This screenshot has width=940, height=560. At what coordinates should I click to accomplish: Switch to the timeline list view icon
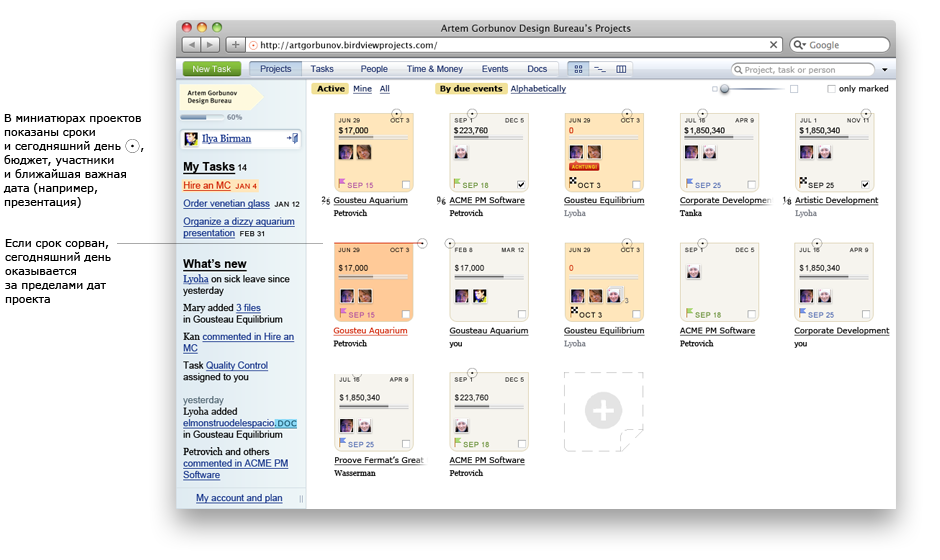coord(600,69)
